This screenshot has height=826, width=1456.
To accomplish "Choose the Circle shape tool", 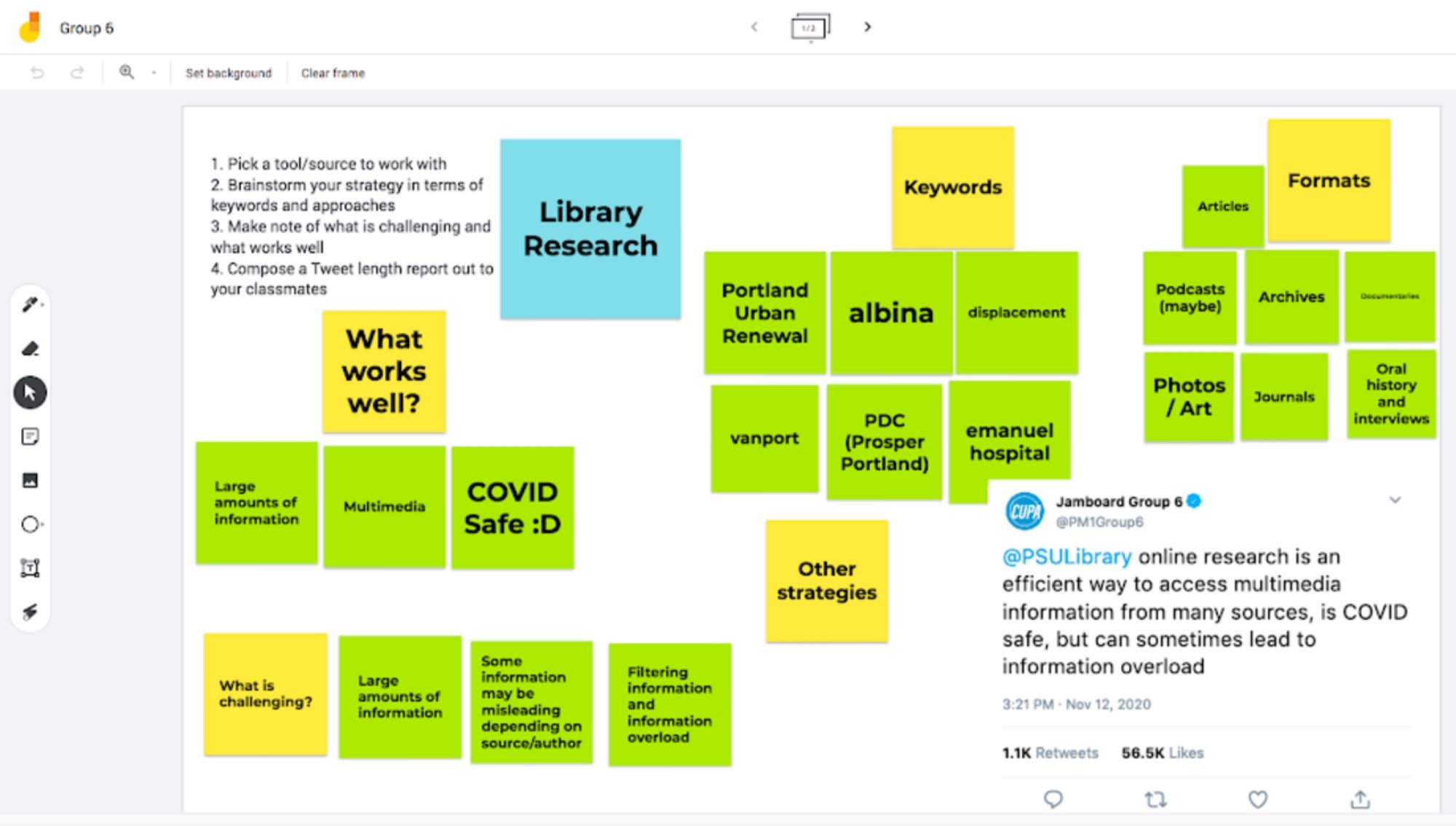I will tap(30, 524).
